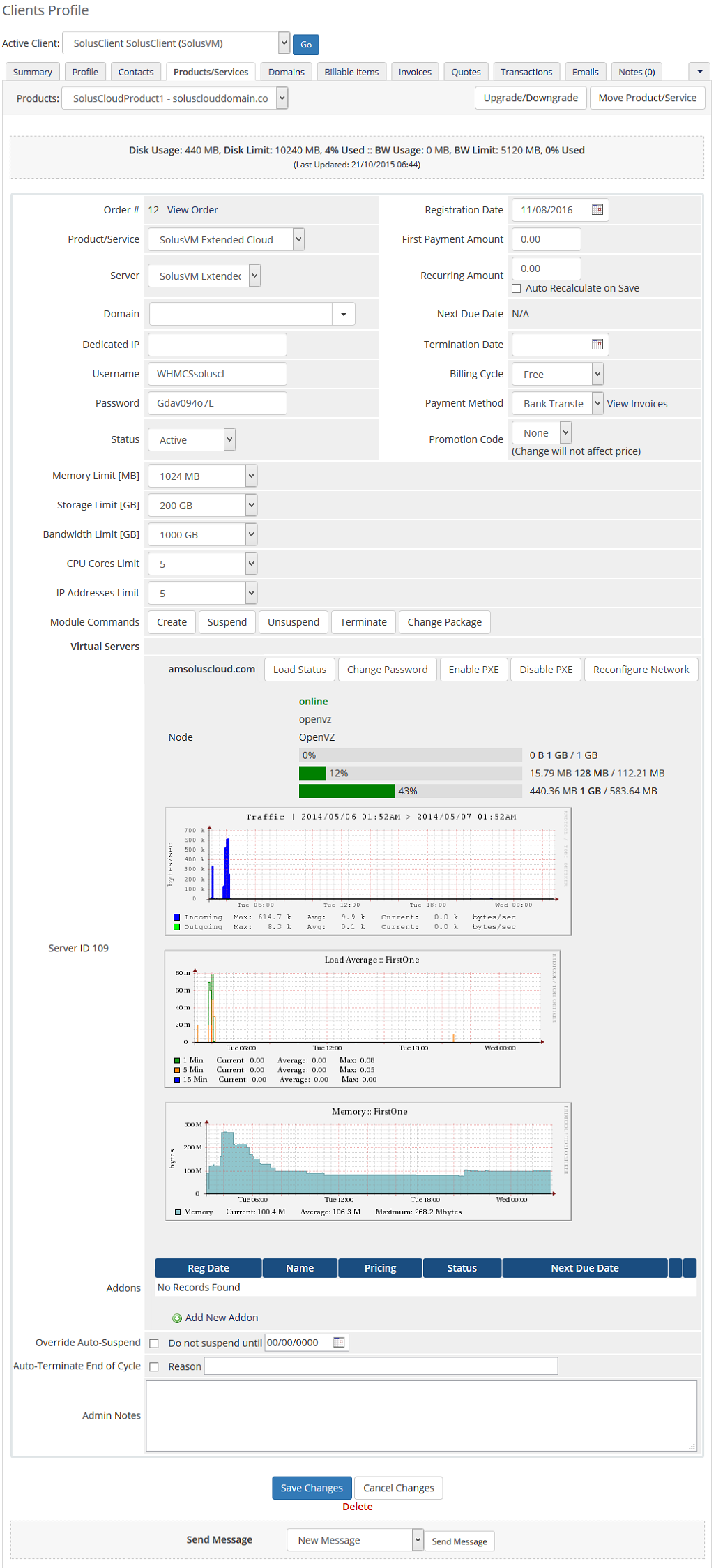Click the Enable PXE button
716x1568 pixels.
tap(474, 670)
